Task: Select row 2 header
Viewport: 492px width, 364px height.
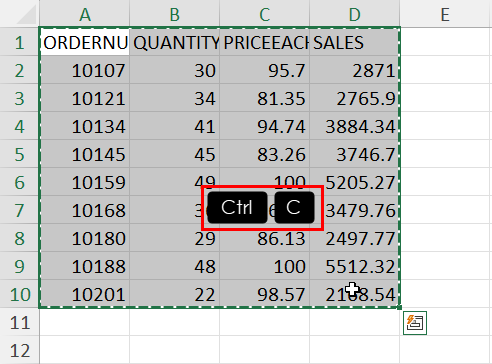Action: [19, 70]
